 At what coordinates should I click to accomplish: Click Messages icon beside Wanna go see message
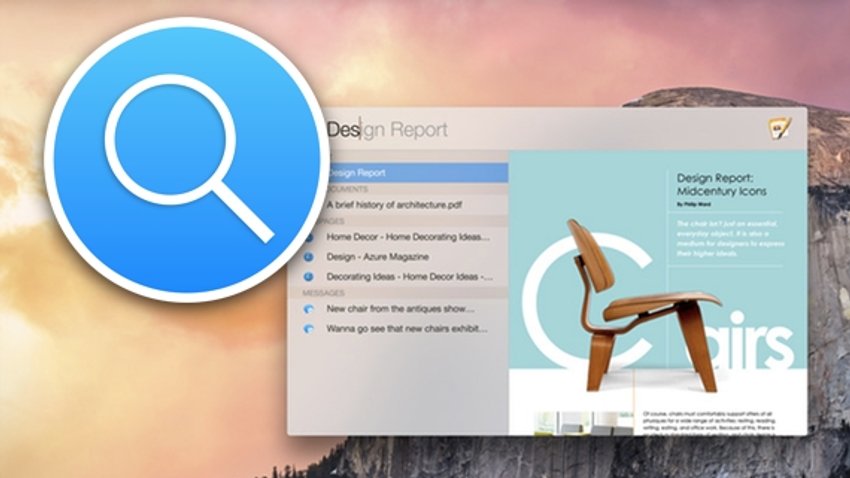tap(308, 329)
